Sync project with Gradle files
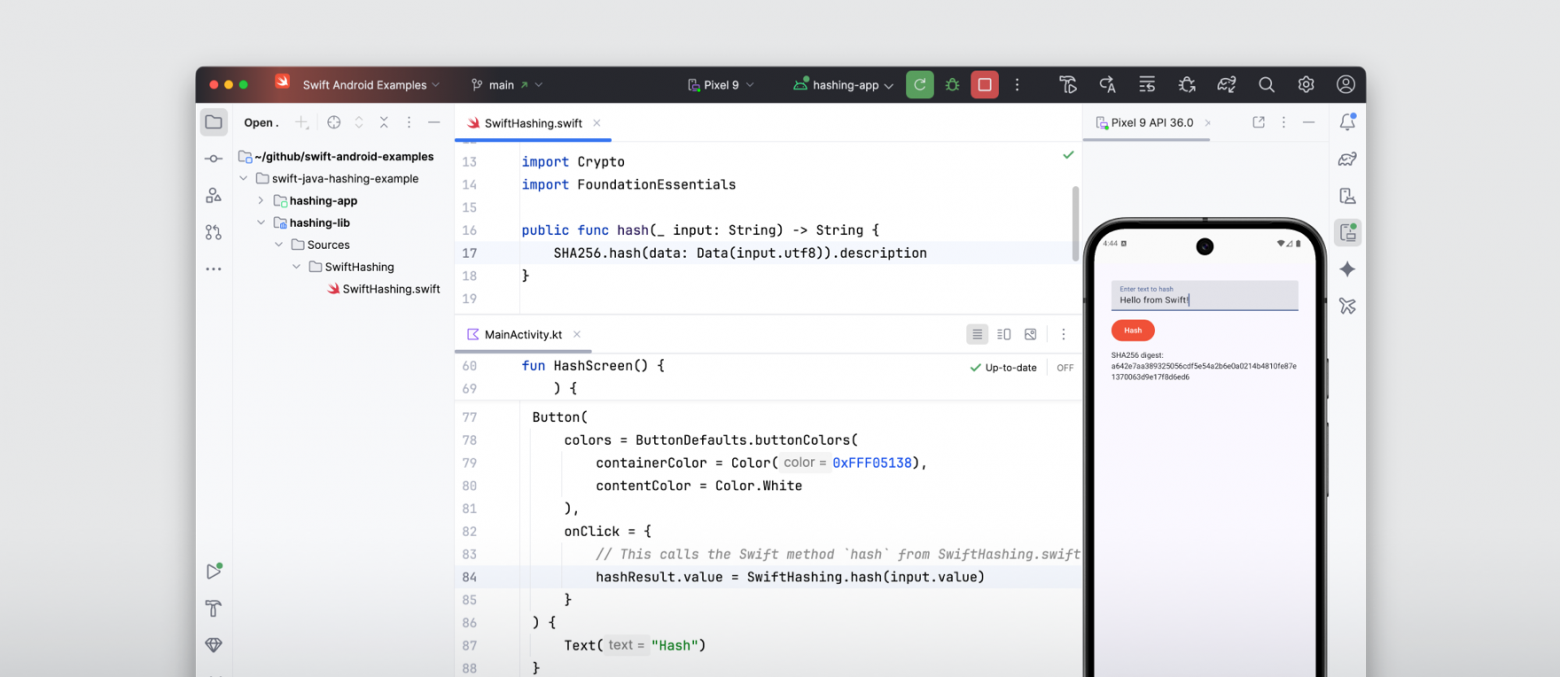The image size is (1560, 677). pyautogui.click(x=1226, y=85)
